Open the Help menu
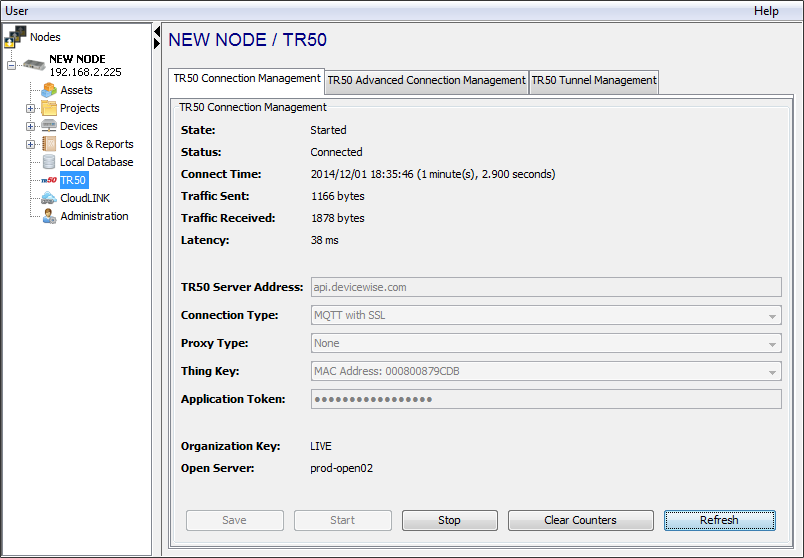 click(766, 11)
